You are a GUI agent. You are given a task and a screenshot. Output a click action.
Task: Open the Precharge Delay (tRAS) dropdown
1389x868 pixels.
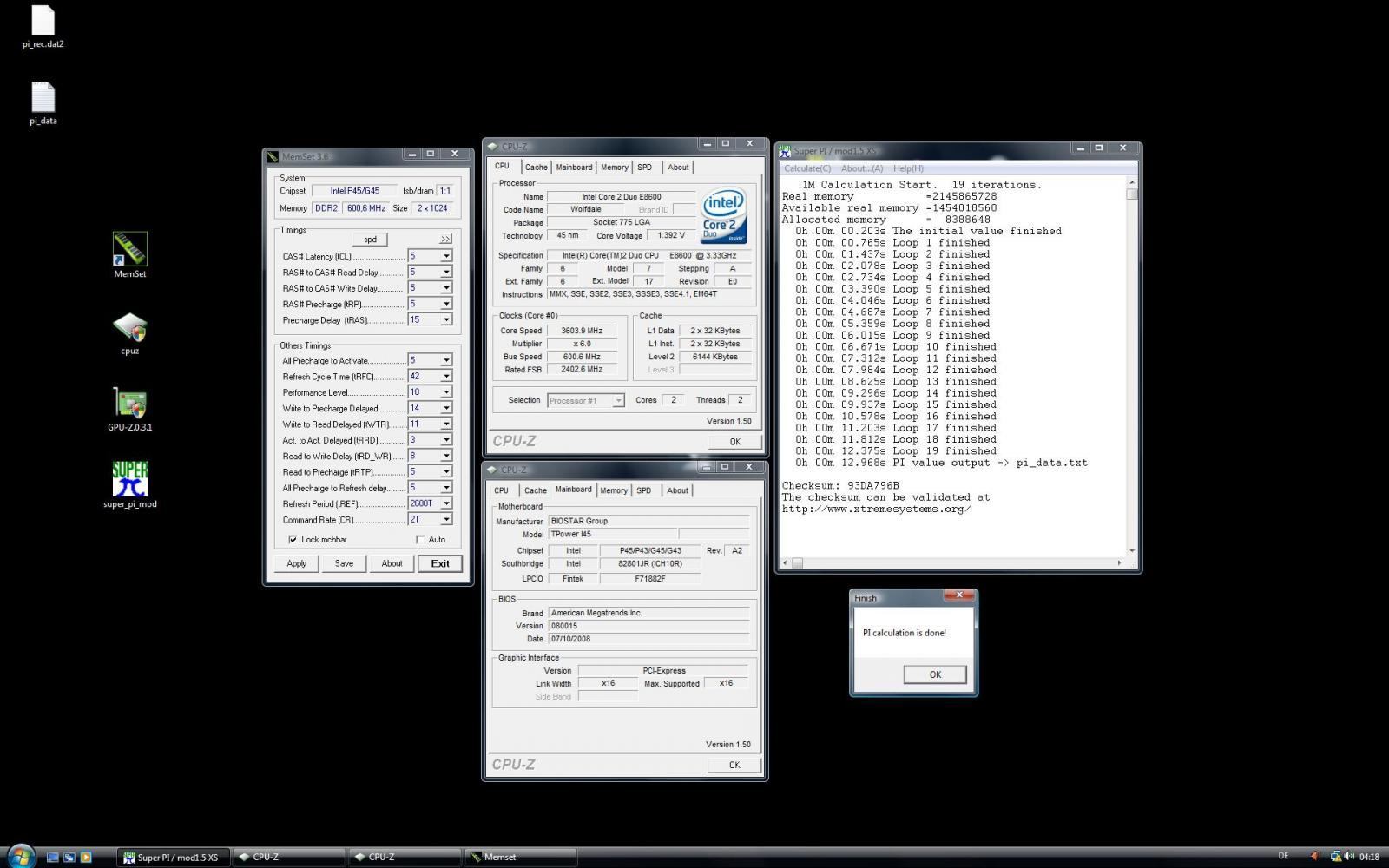click(x=446, y=319)
